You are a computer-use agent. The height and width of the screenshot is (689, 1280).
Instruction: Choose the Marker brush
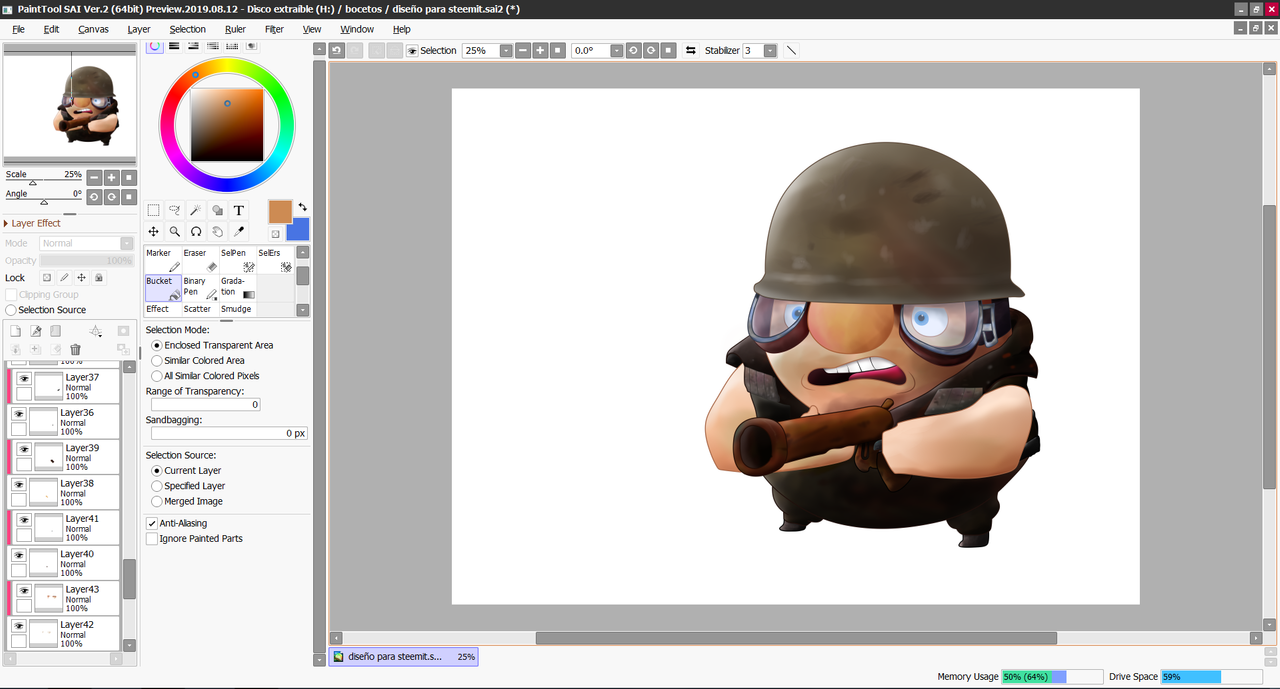tap(163, 260)
